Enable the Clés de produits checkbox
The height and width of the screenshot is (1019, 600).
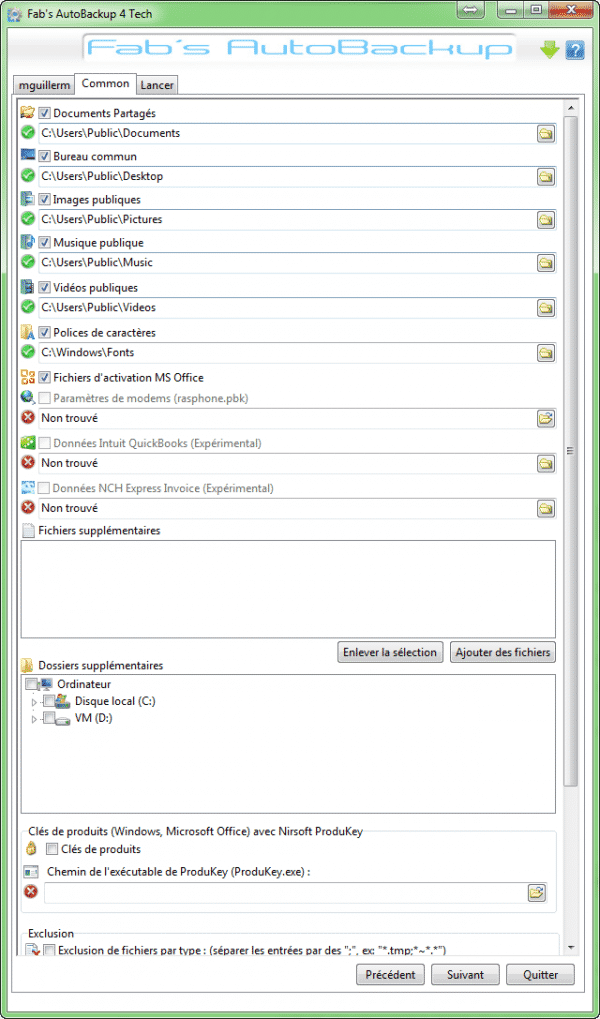51,849
